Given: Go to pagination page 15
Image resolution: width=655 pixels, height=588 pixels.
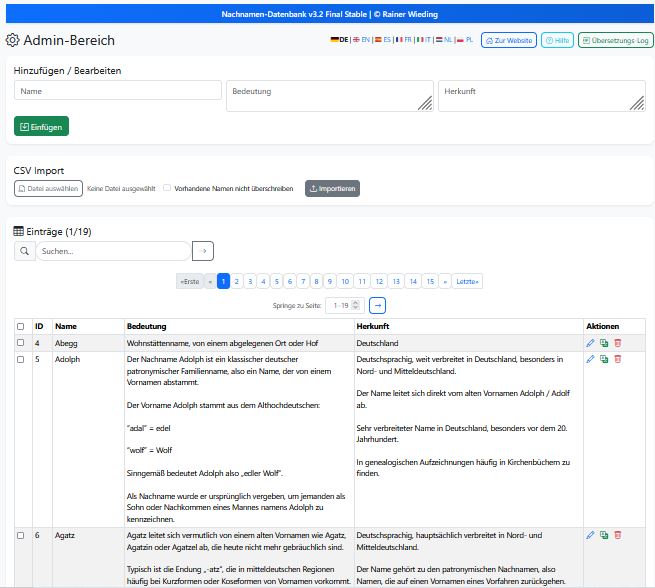Looking at the screenshot, I should pyautogui.click(x=430, y=281).
